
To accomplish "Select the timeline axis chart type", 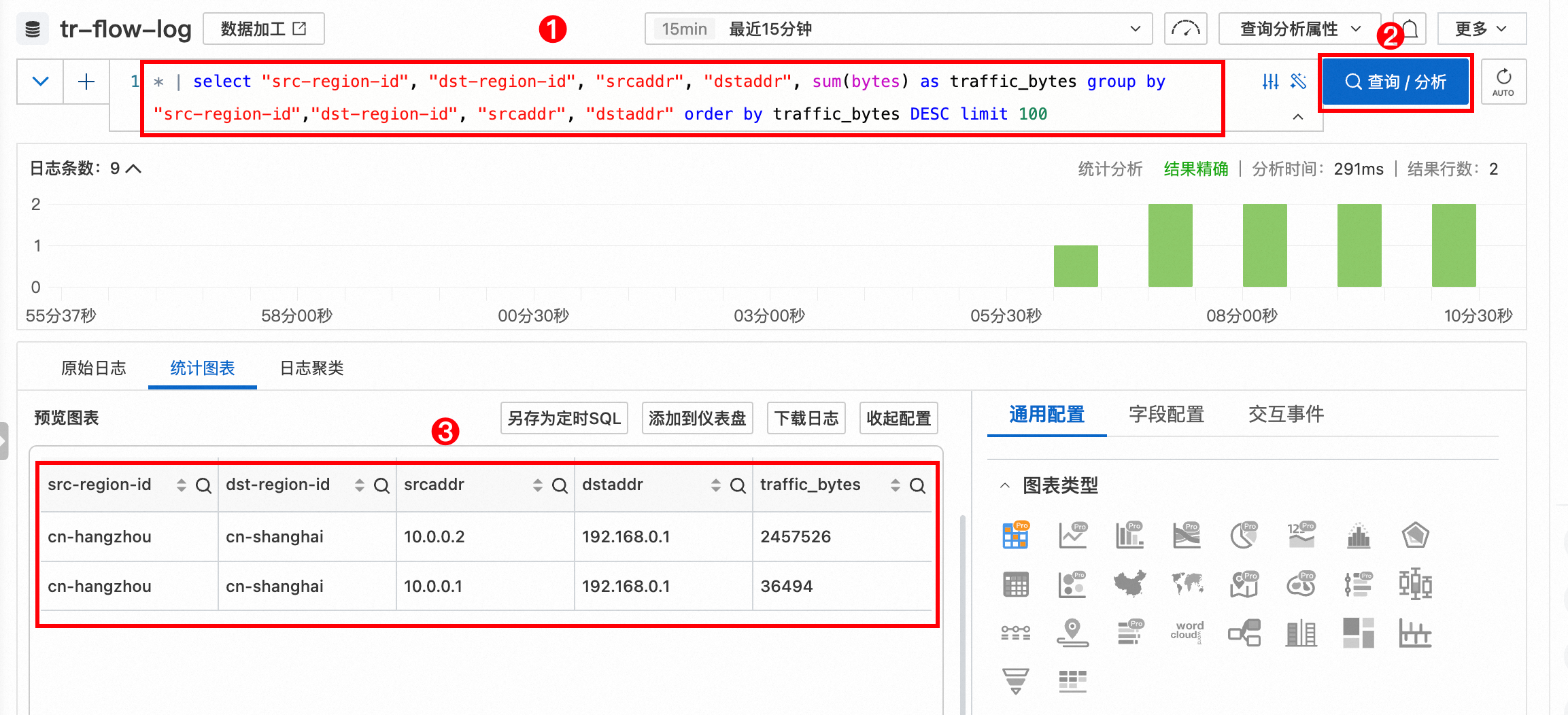I will [x=1015, y=633].
